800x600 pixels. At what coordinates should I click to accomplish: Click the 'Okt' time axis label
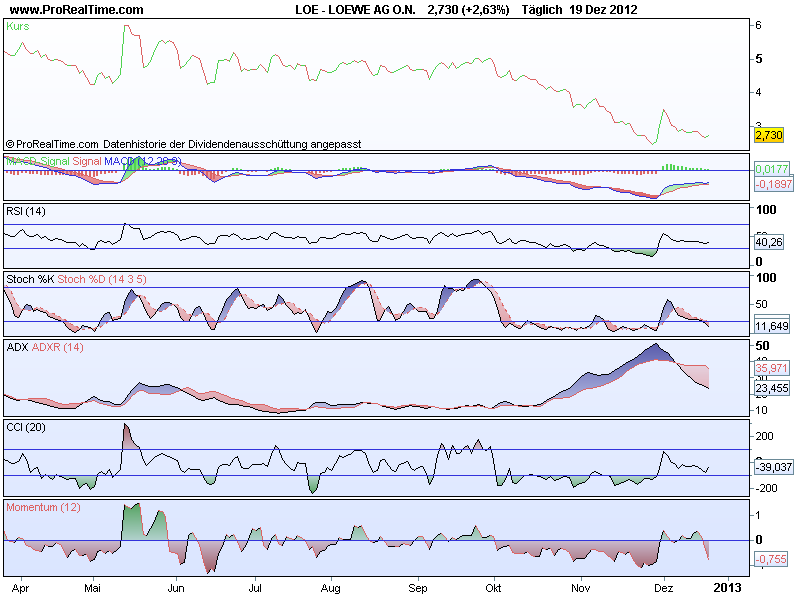[493, 588]
